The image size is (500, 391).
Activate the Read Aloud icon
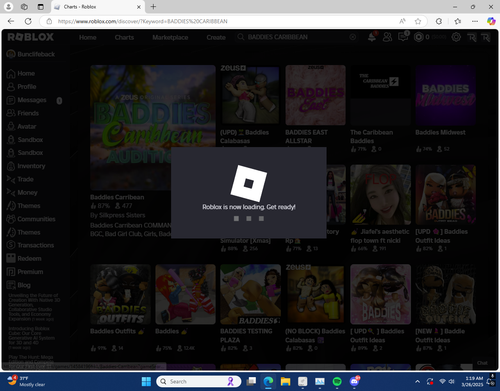(402, 21)
